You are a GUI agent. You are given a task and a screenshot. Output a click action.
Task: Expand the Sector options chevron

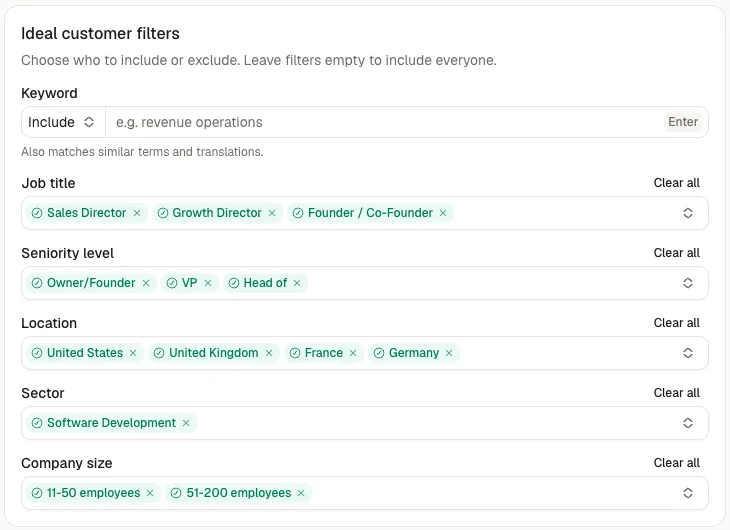(x=688, y=423)
